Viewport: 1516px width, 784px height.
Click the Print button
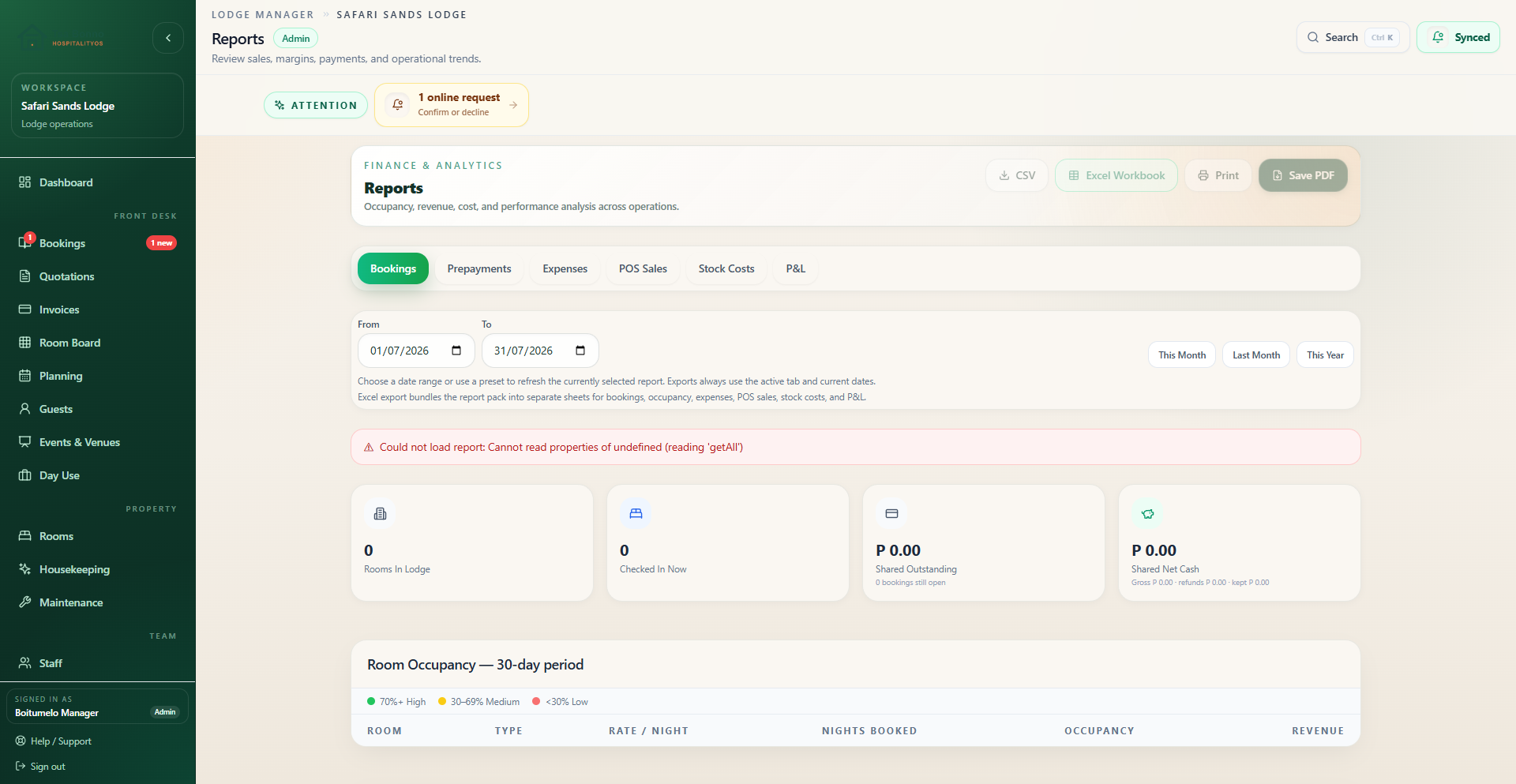click(1218, 175)
